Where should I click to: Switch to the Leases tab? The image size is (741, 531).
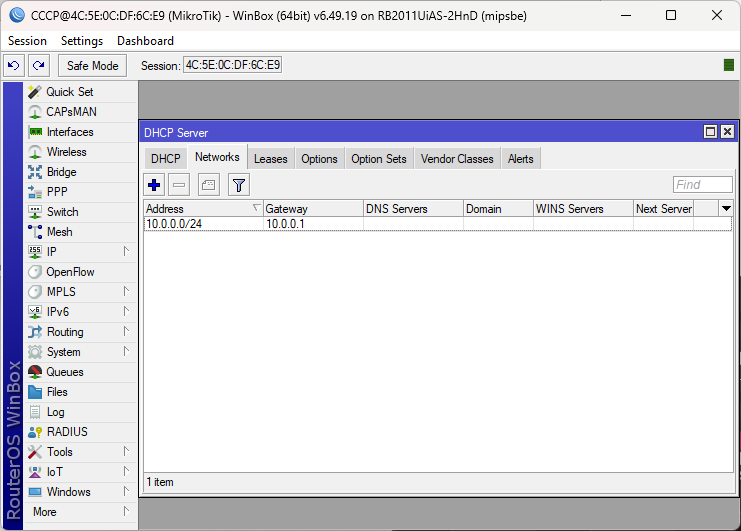tap(270, 159)
